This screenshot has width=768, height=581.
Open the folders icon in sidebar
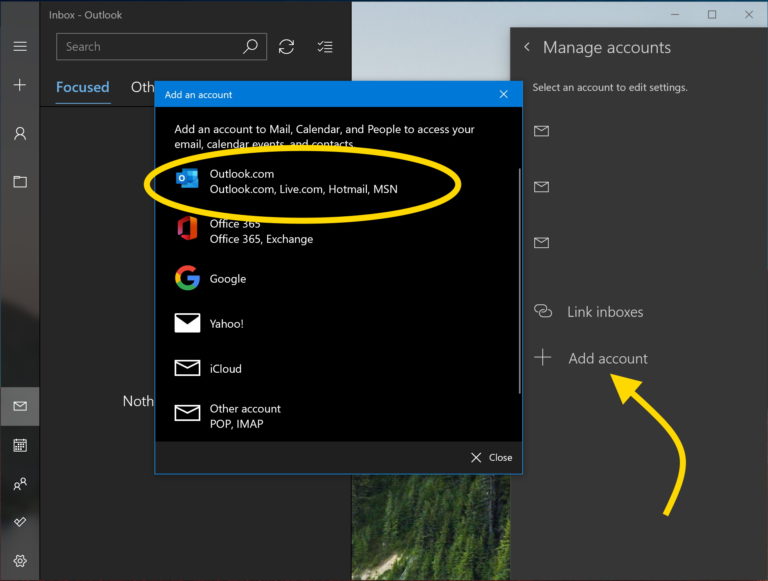(x=20, y=182)
